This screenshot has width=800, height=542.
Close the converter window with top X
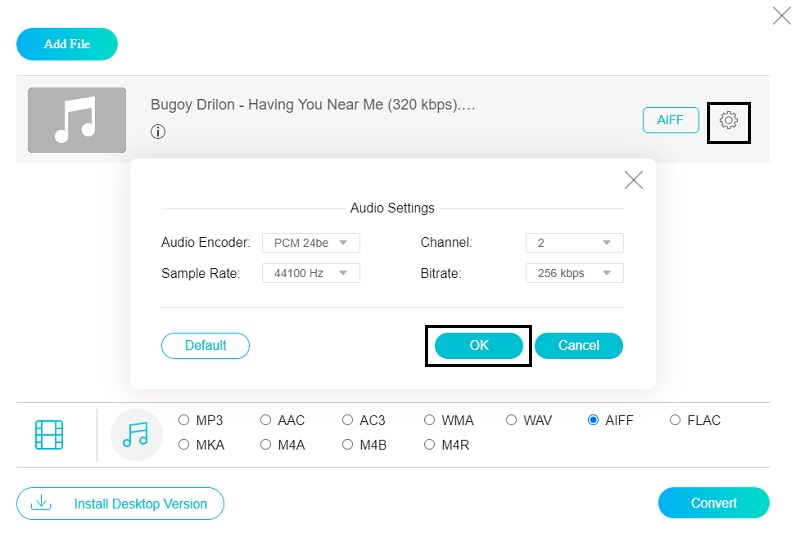click(x=781, y=15)
